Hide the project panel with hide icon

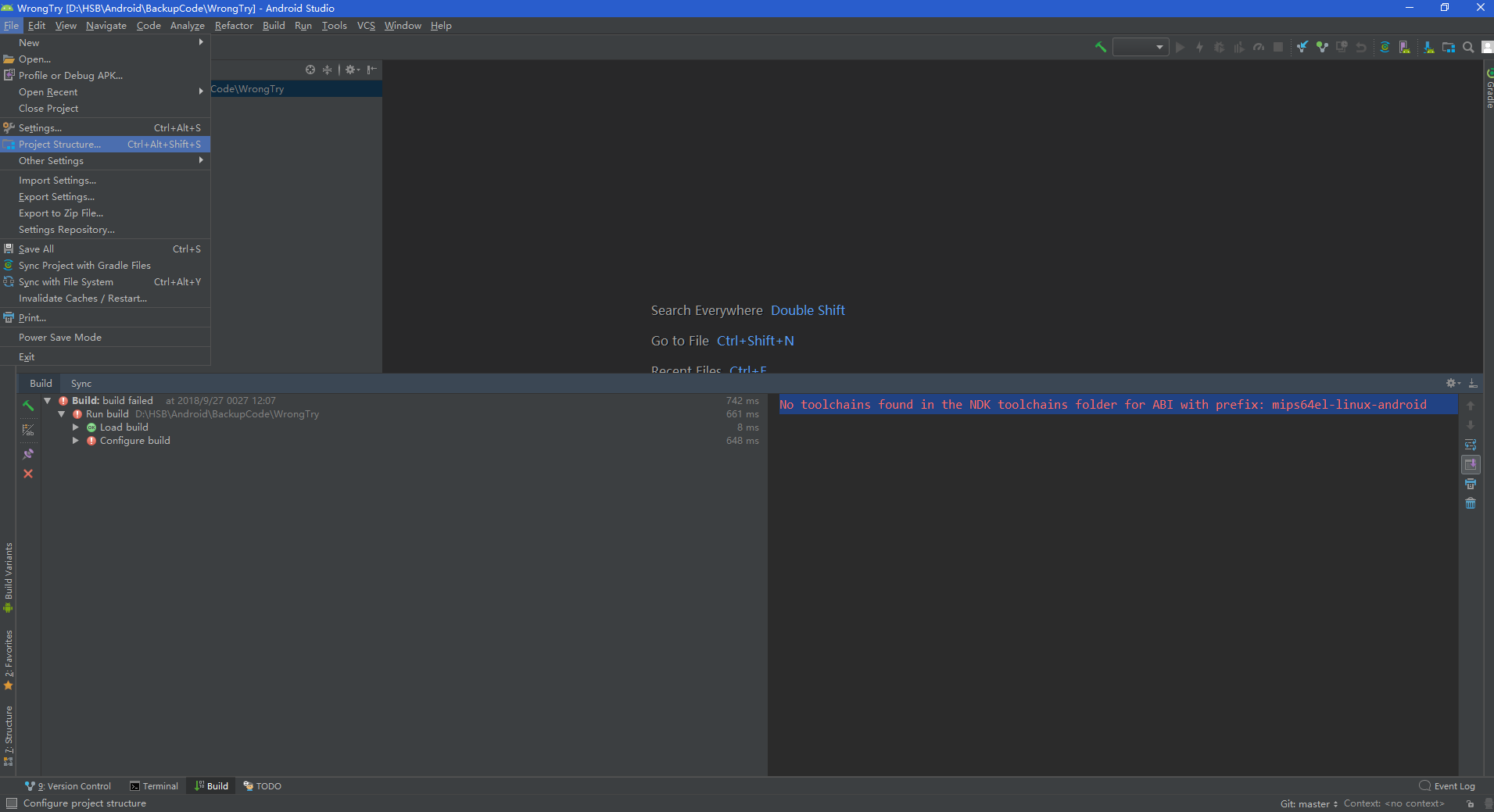tap(372, 70)
